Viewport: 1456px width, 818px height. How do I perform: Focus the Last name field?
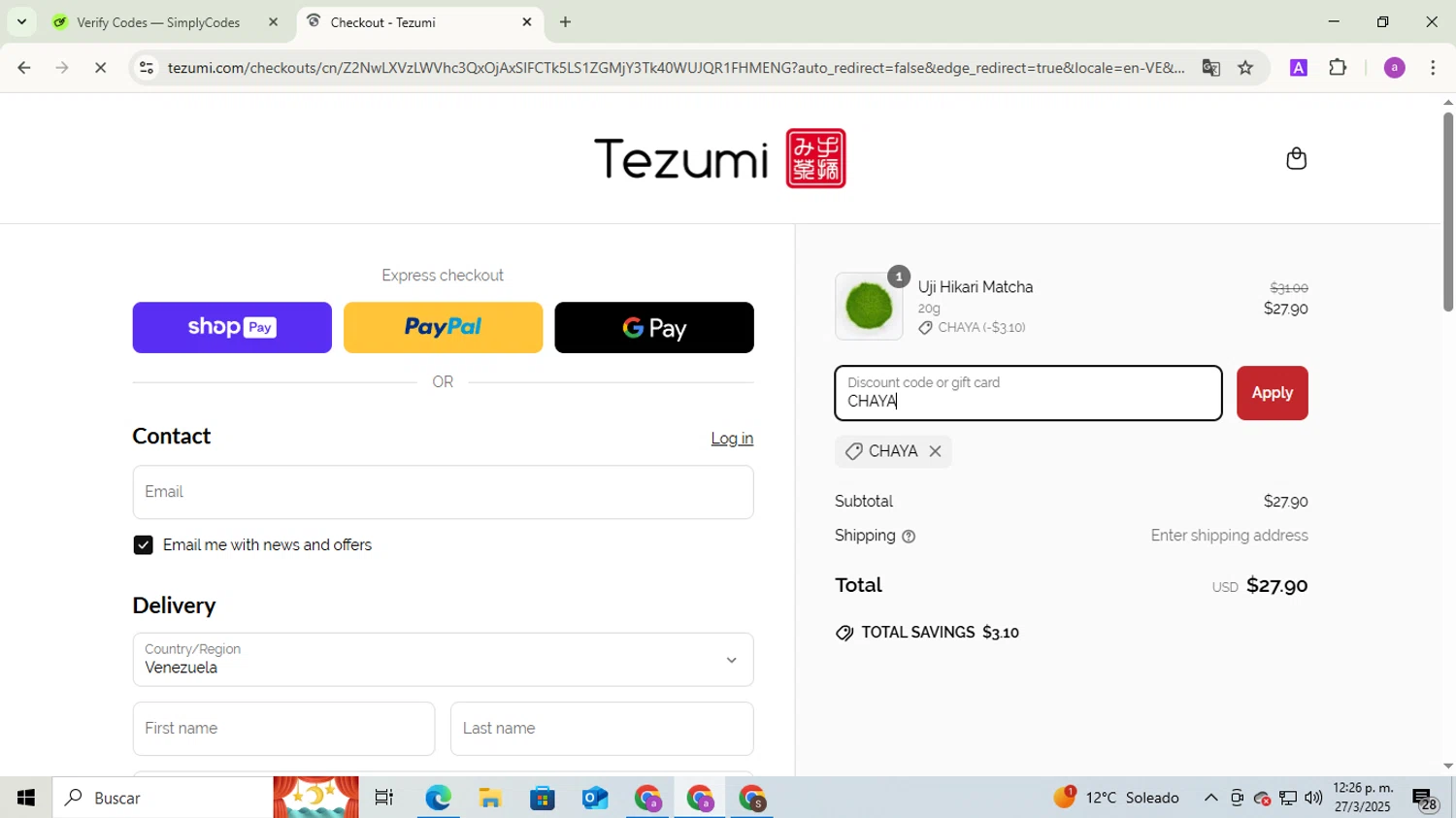[x=602, y=729]
